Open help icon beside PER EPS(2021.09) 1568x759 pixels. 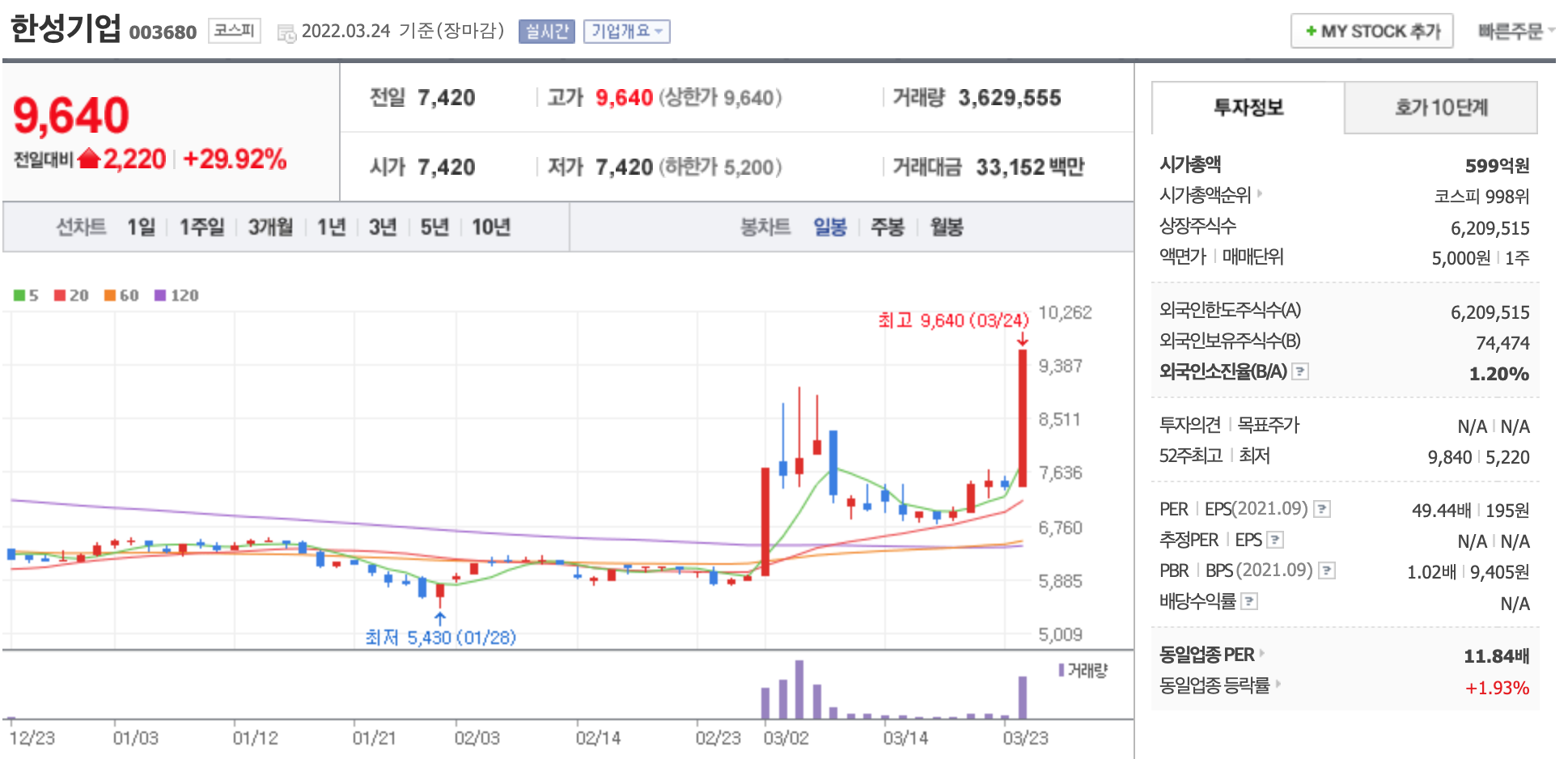(x=1322, y=509)
